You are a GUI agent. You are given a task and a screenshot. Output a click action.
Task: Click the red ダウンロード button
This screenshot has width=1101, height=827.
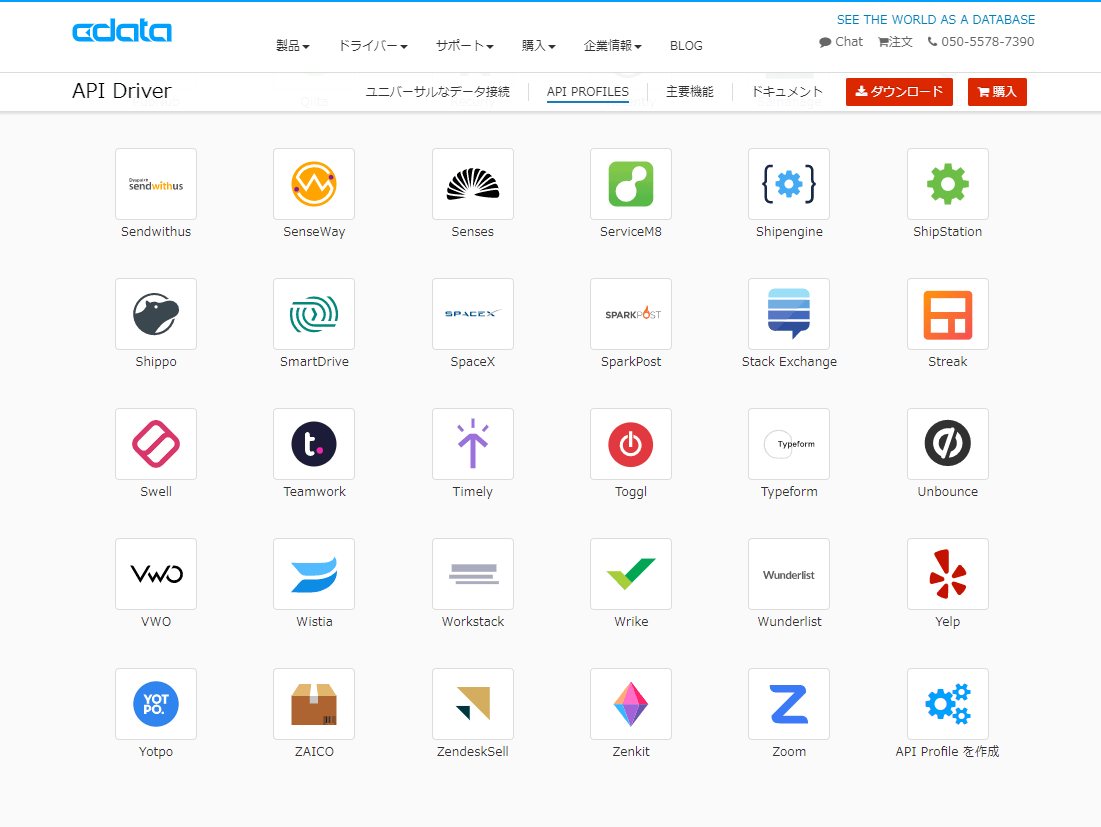click(899, 92)
